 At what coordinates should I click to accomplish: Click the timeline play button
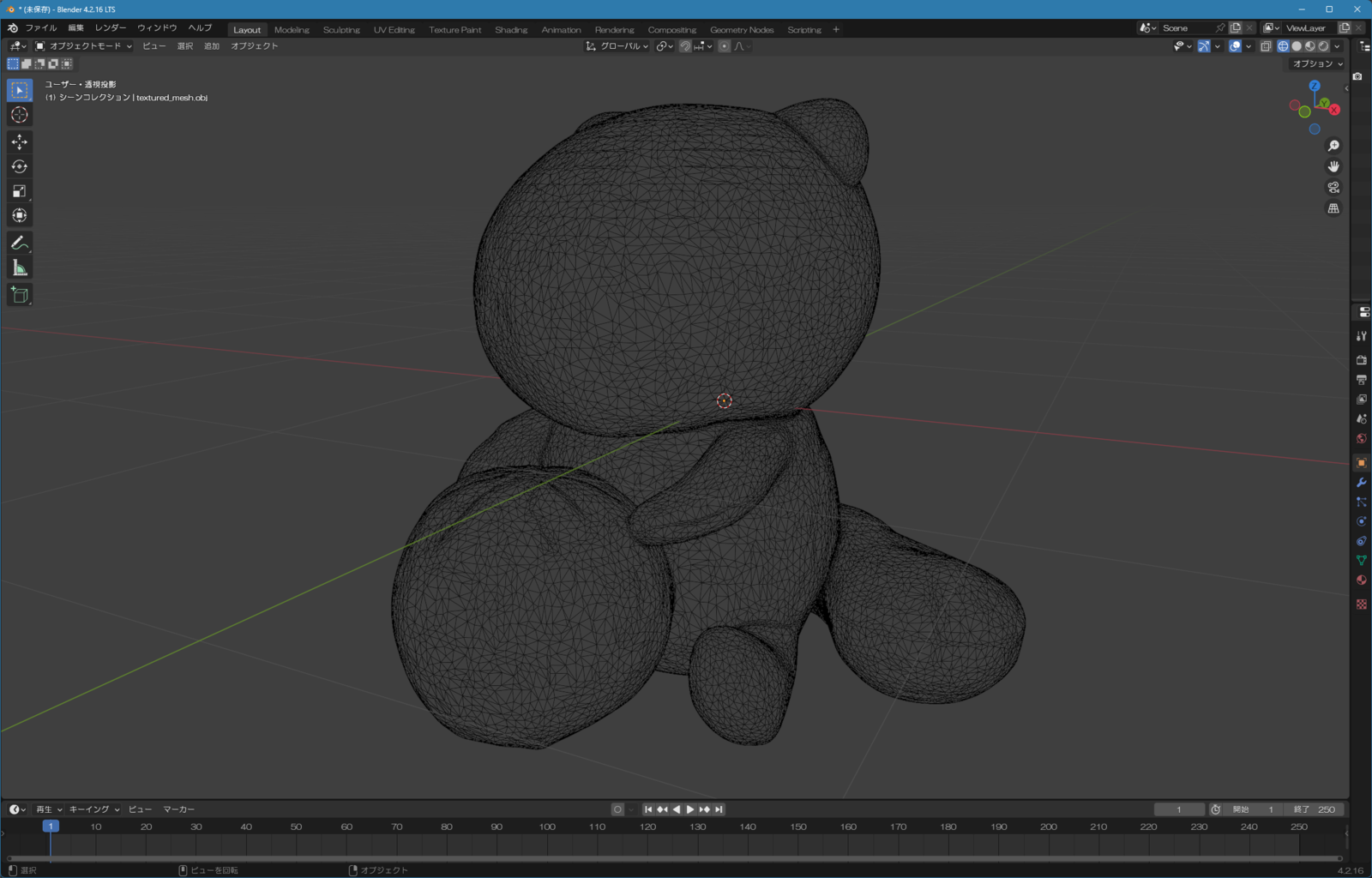(690, 809)
